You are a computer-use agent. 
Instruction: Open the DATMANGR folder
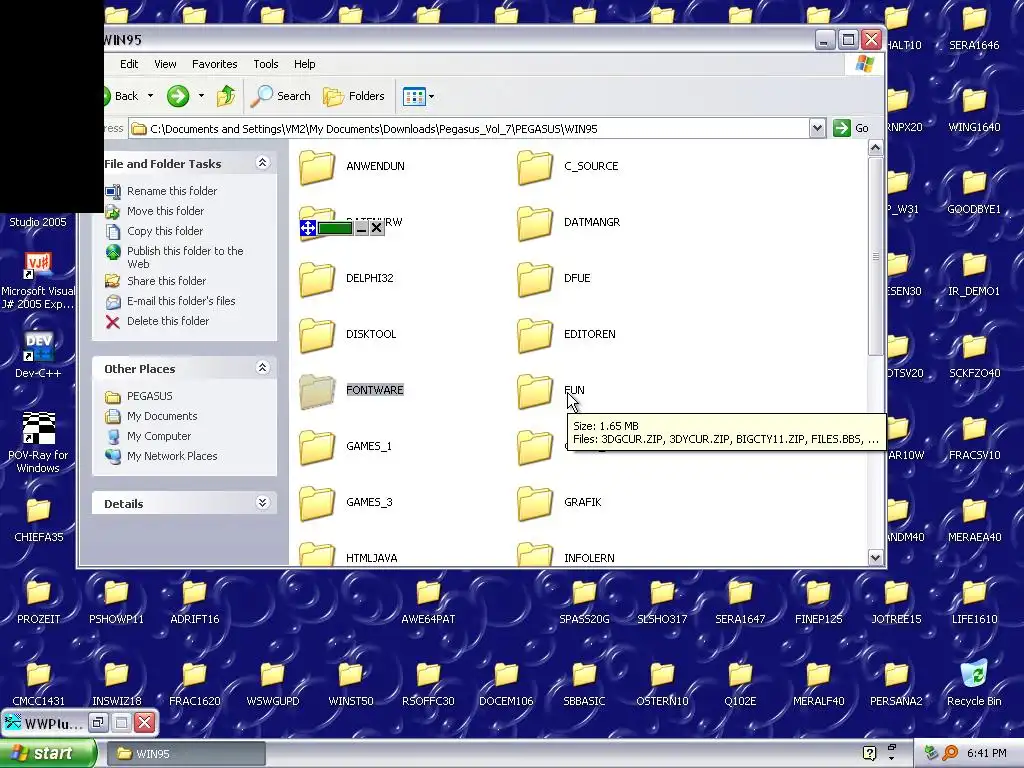tap(568, 223)
